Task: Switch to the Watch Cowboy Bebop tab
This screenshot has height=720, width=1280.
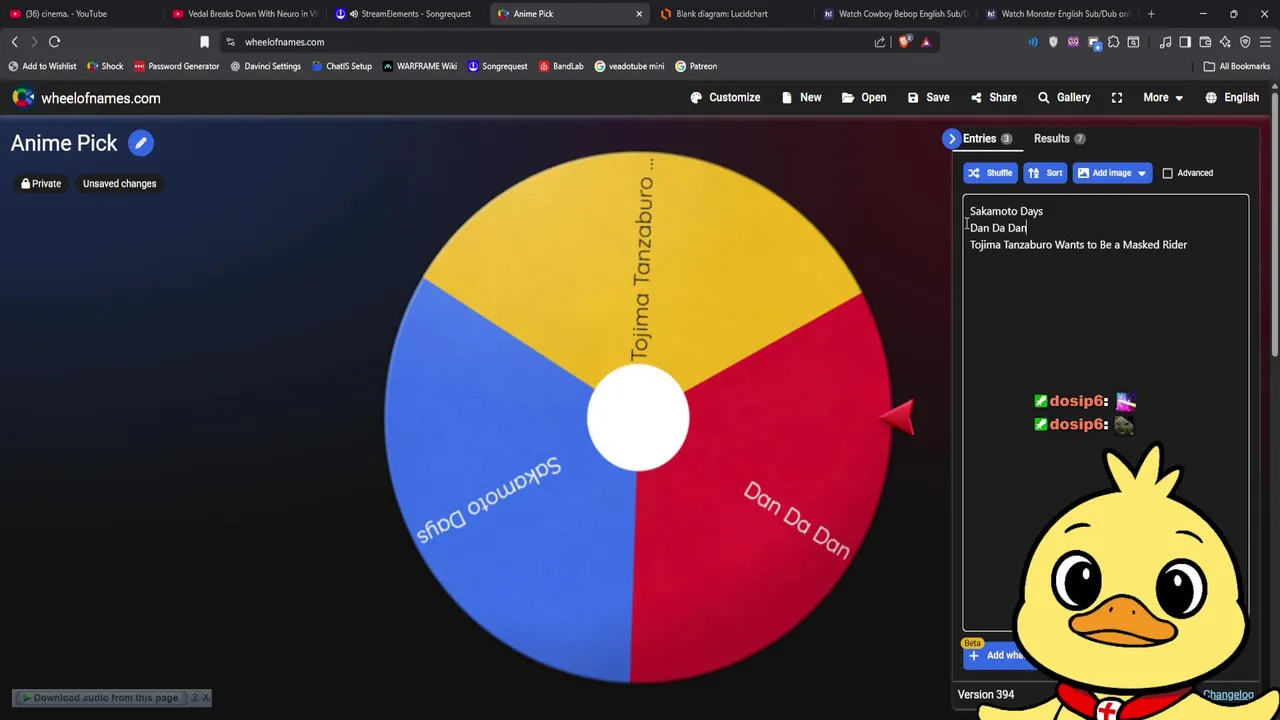Action: 895,14
